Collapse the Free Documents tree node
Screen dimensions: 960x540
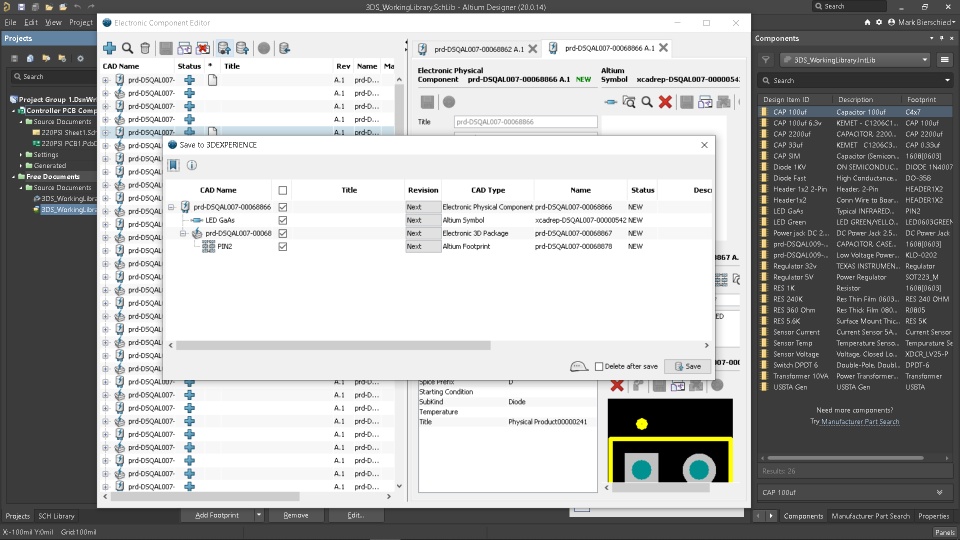coord(14,176)
